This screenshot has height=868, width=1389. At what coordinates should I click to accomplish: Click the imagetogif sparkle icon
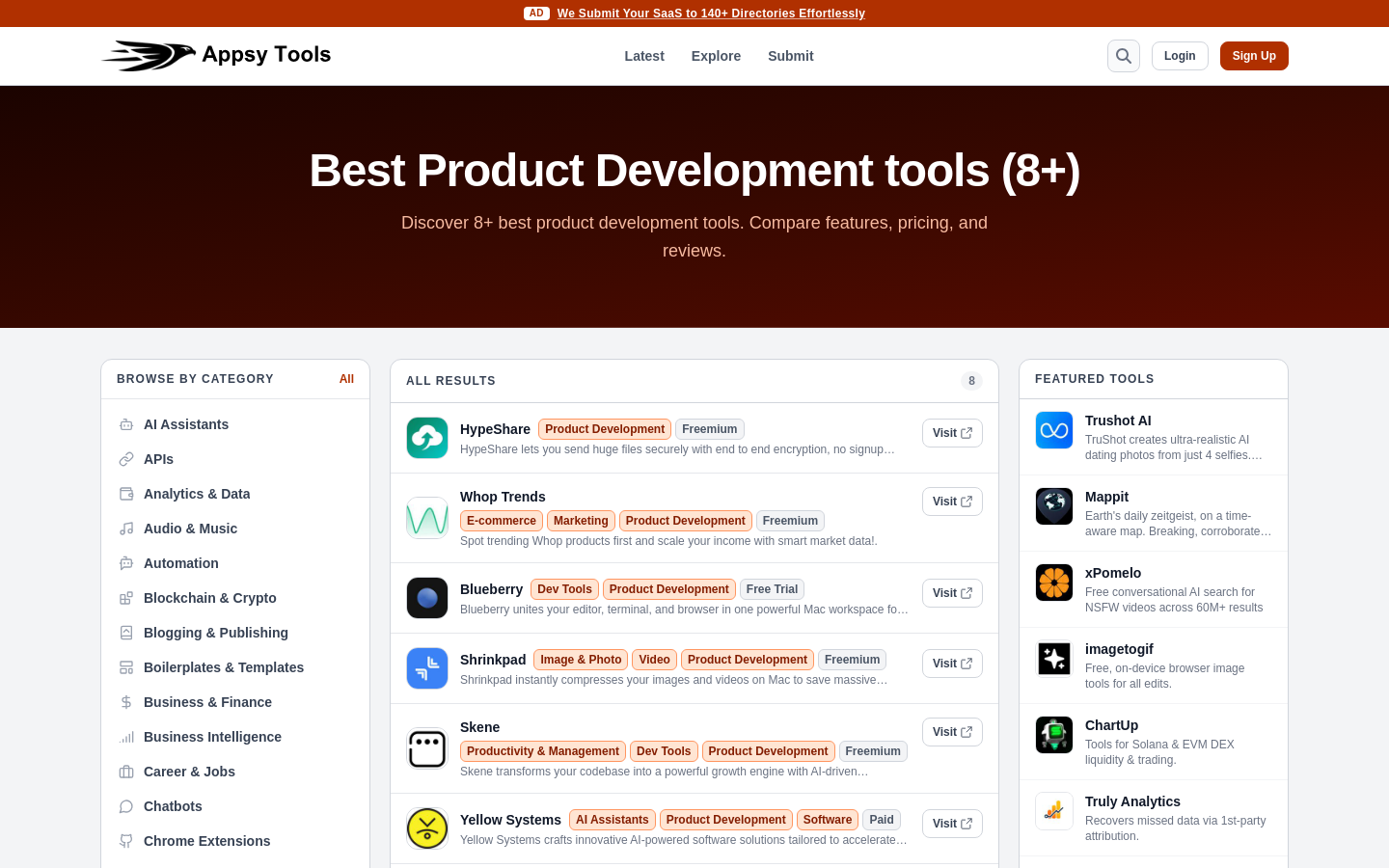pyautogui.click(x=1054, y=659)
